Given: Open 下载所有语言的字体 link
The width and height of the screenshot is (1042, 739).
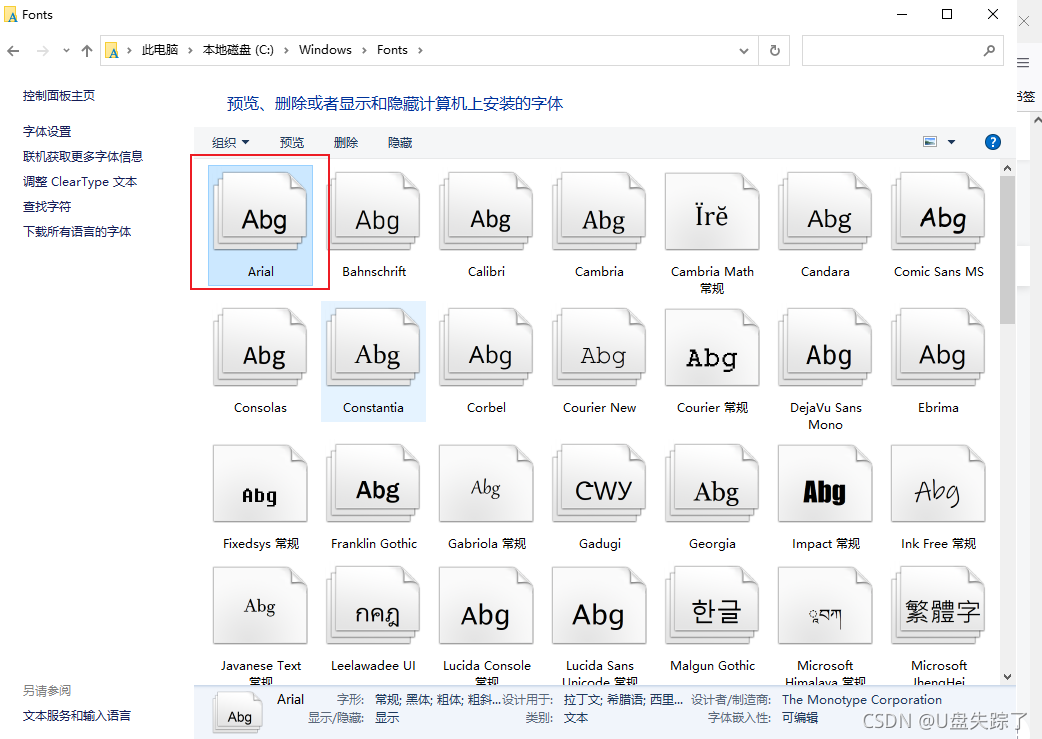Looking at the screenshot, I should point(76,231).
